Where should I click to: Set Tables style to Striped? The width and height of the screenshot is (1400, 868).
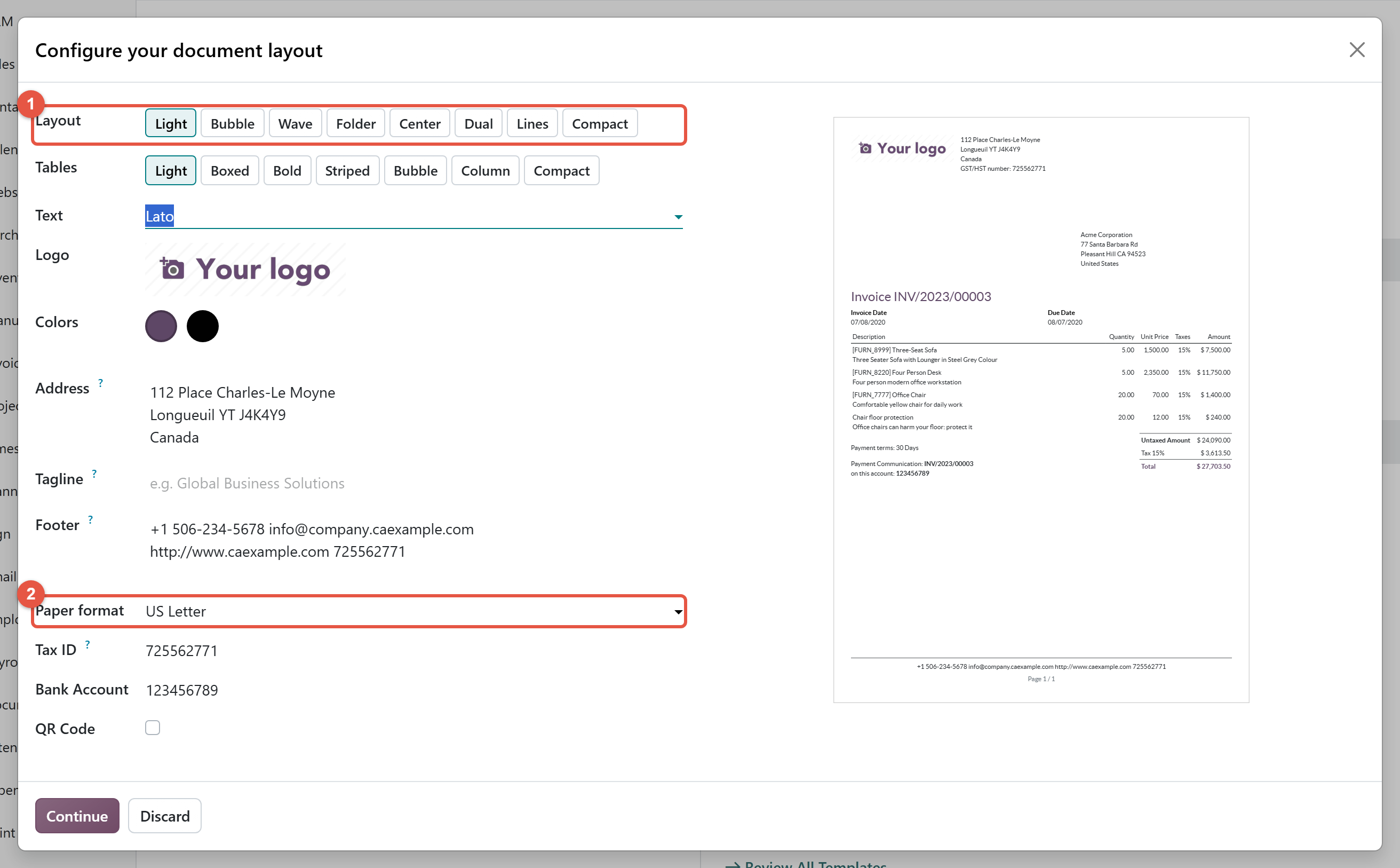[x=347, y=170]
